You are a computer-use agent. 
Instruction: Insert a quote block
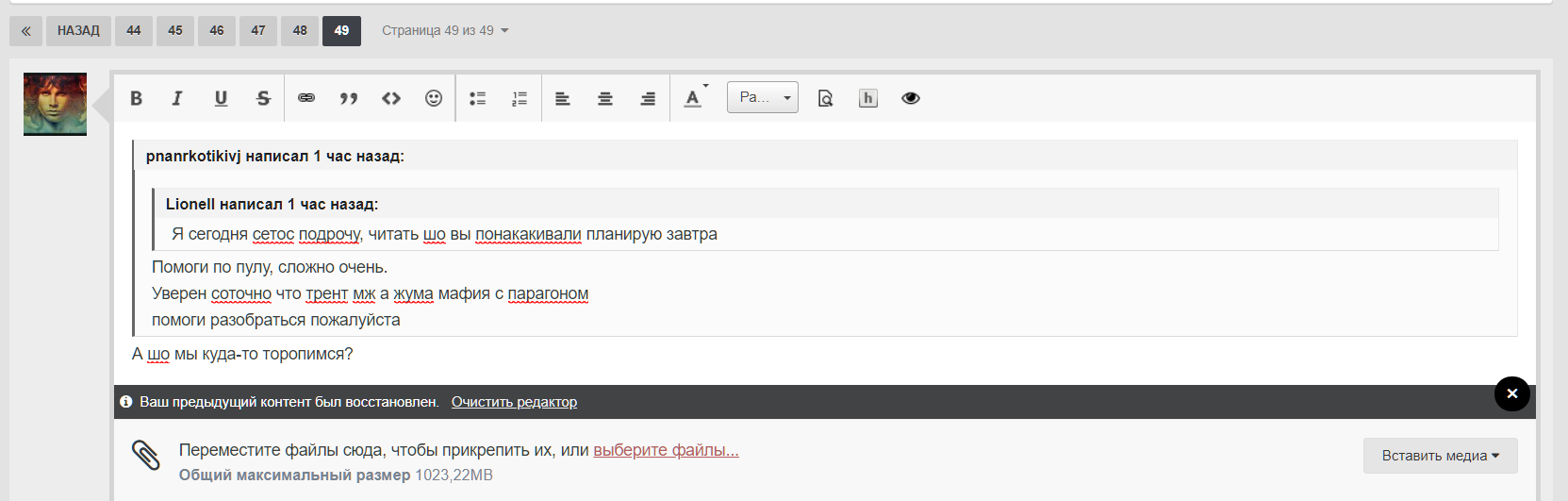pyautogui.click(x=349, y=98)
